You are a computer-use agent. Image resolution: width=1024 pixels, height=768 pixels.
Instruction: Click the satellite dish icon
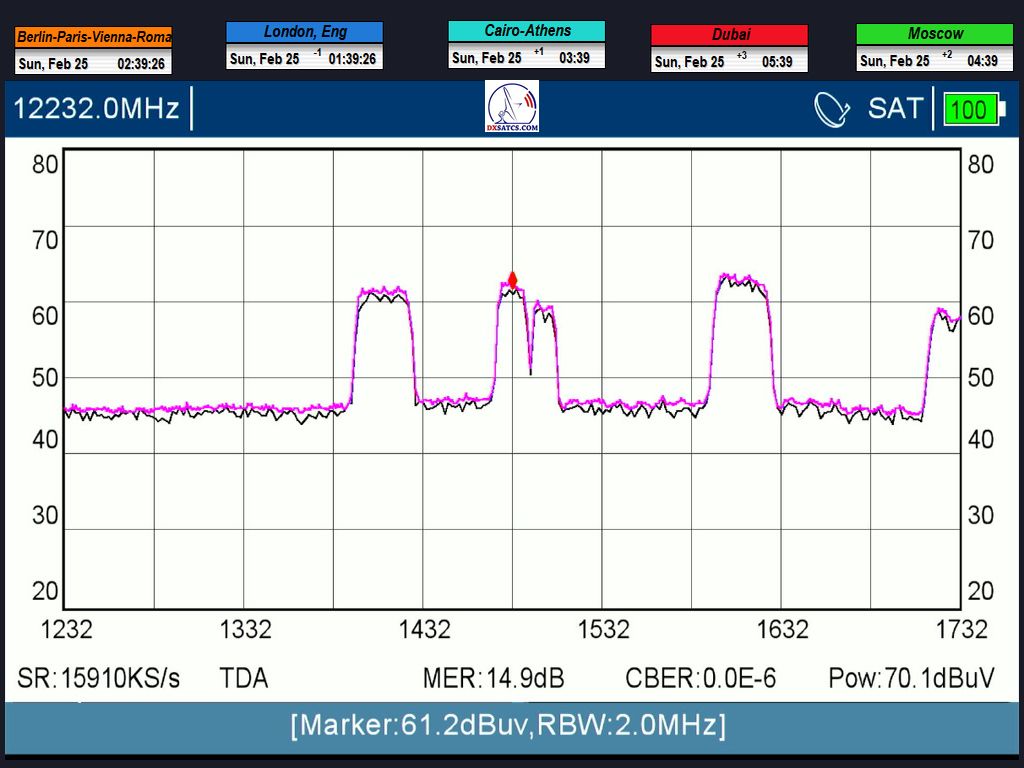(x=831, y=109)
